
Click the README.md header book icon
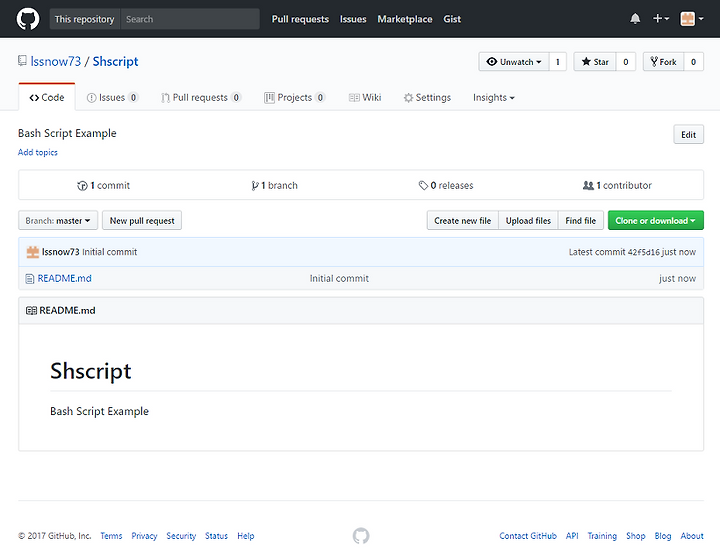point(31,311)
